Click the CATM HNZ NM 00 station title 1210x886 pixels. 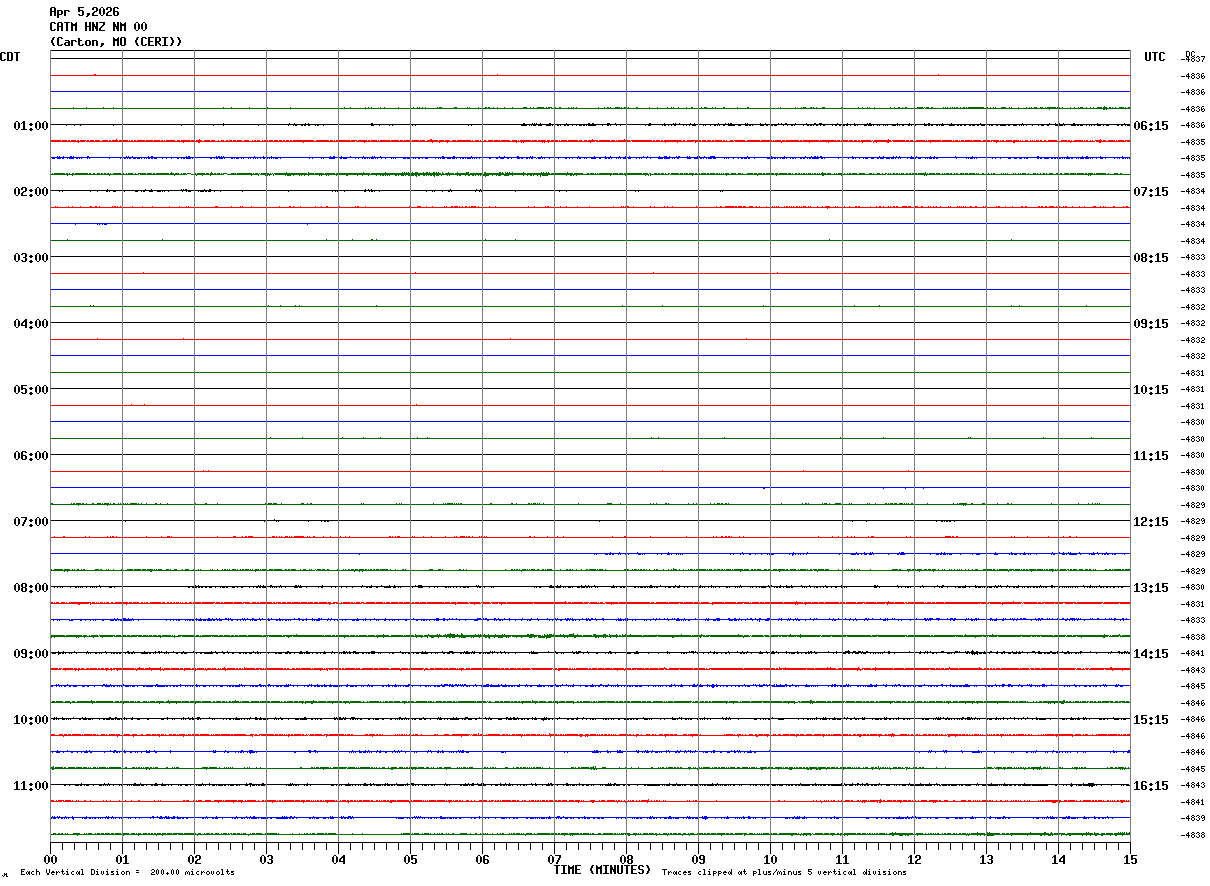(98, 27)
